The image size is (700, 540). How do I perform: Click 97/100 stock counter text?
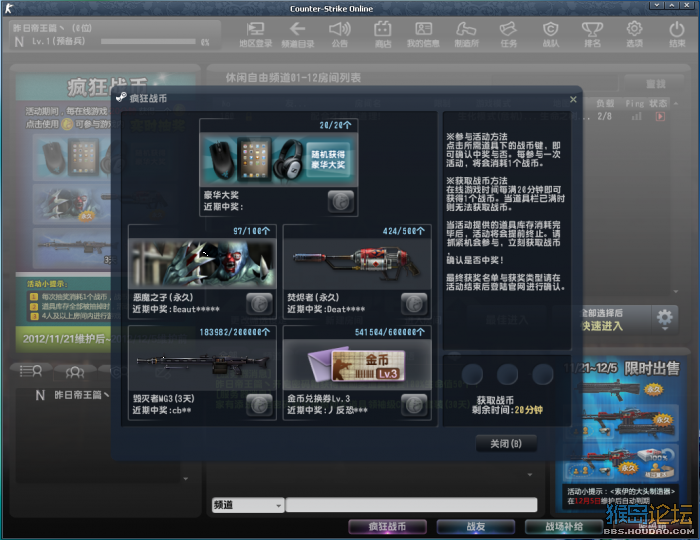click(x=251, y=231)
